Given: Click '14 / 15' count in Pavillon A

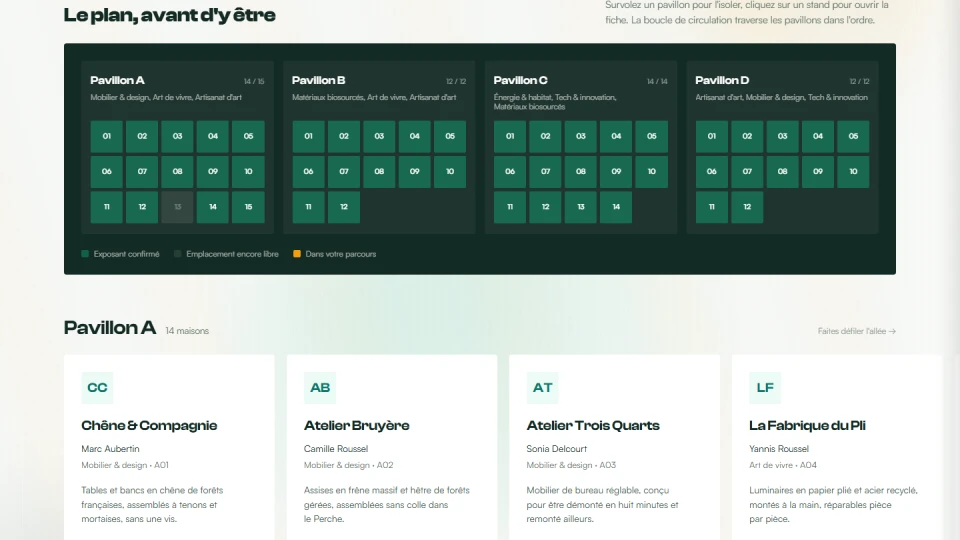Looking at the screenshot, I should tap(254, 81).
